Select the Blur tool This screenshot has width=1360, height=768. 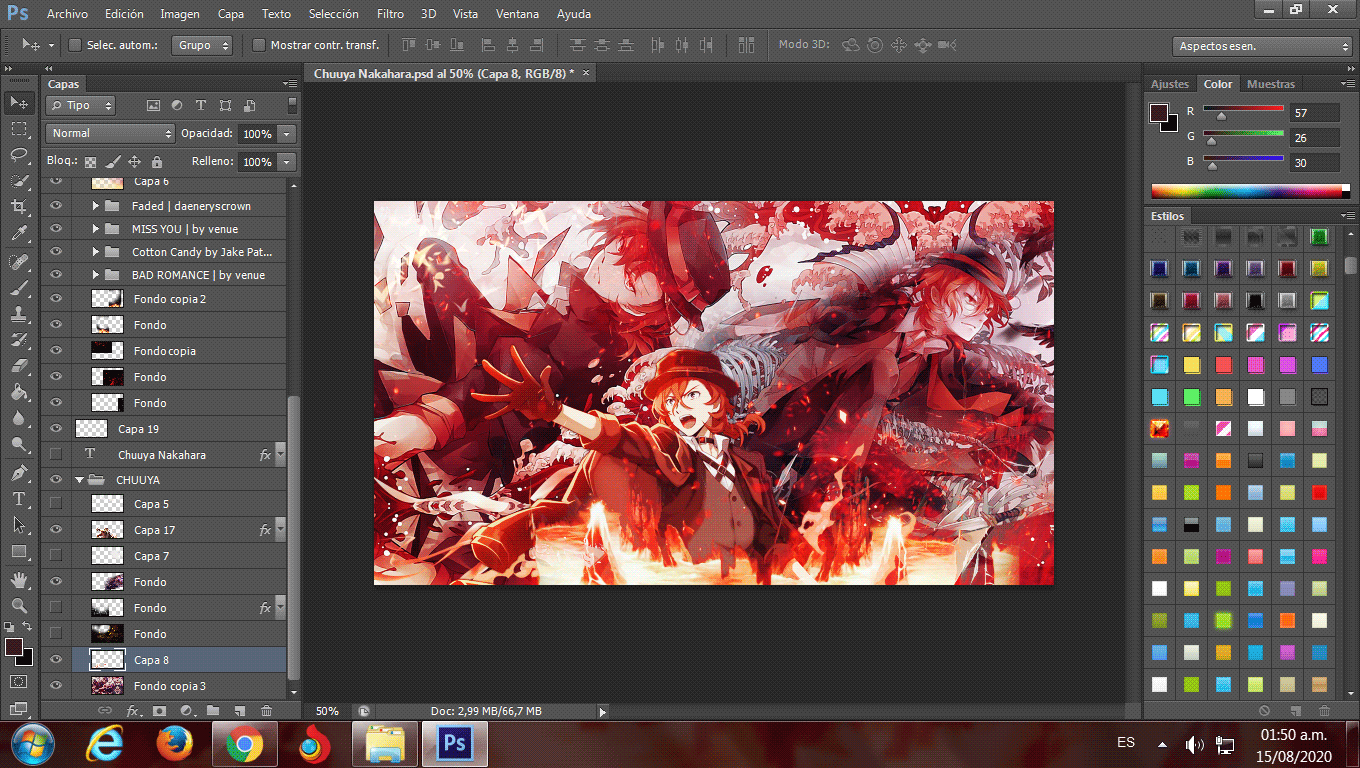click(x=19, y=418)
